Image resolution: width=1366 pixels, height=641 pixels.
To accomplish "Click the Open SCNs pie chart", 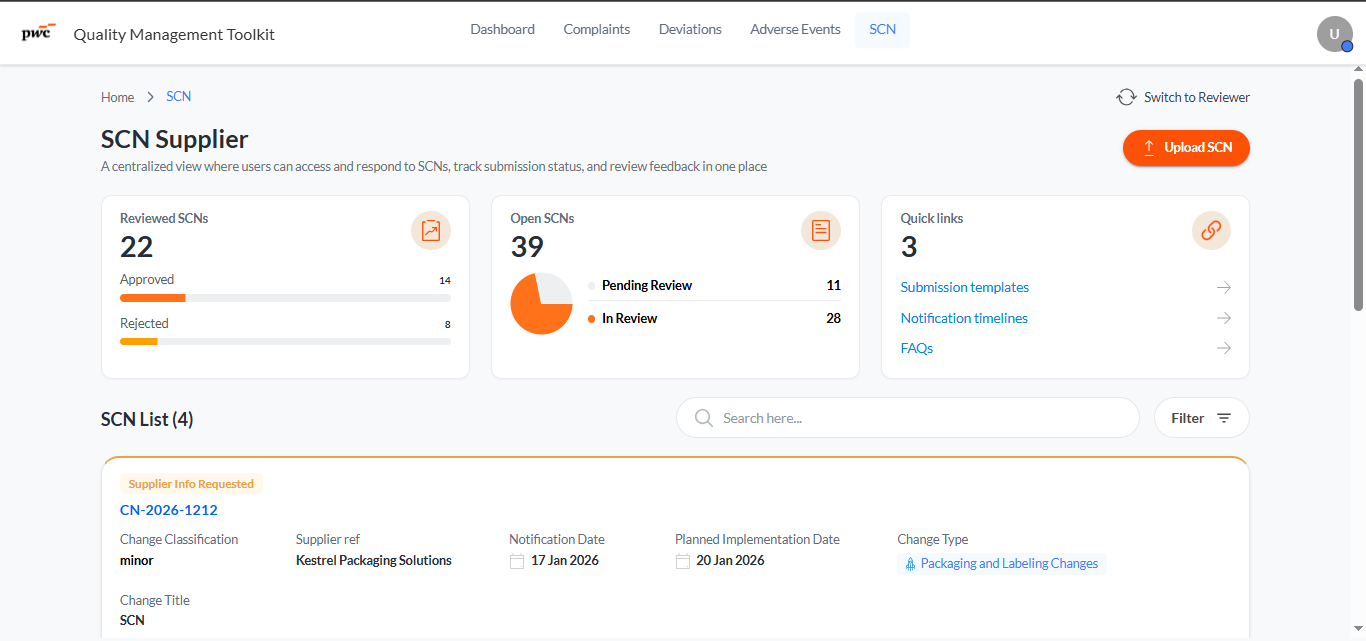I will (541, 304).
